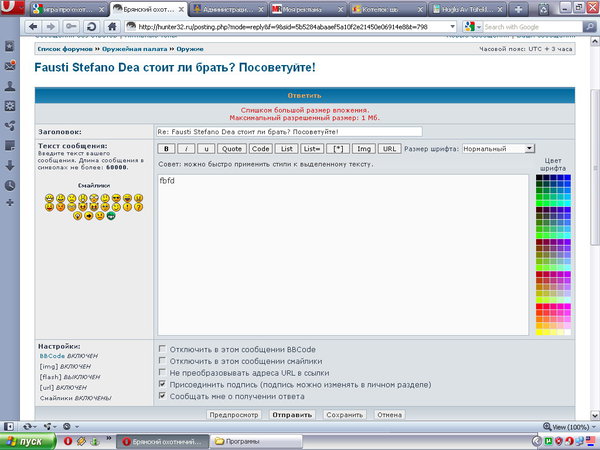Insert the arrow smiley

(x=88, y=216)
